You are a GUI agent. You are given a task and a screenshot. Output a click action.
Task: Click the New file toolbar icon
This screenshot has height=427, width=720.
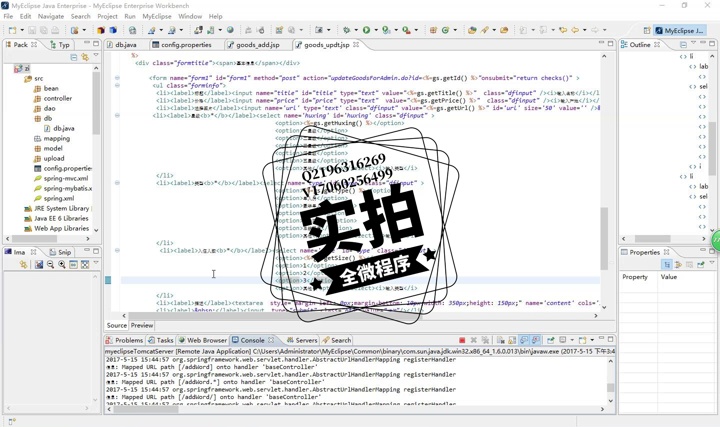[x=12, y=30]
